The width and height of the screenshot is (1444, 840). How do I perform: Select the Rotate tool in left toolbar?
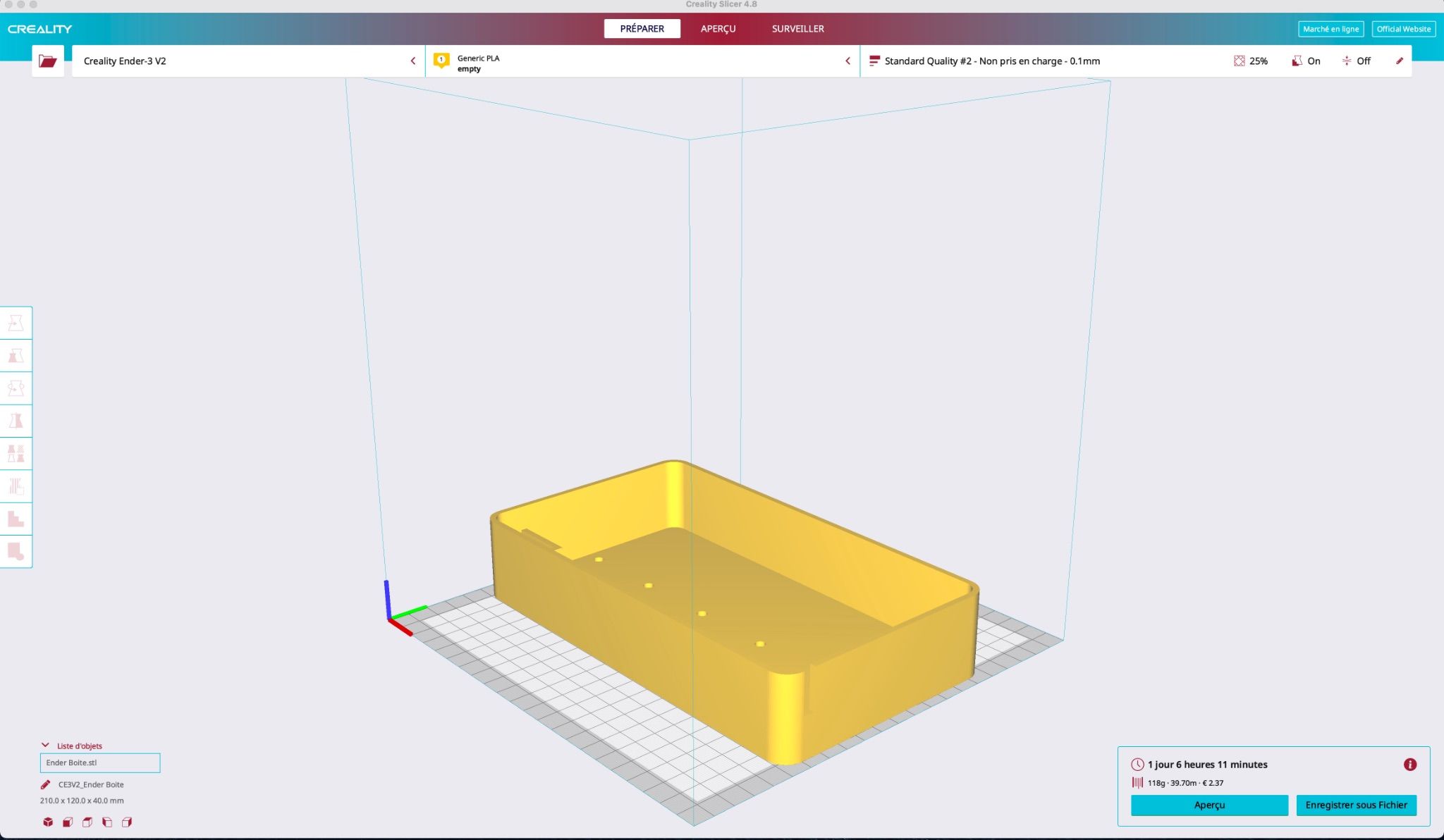(x=16, y=388)
